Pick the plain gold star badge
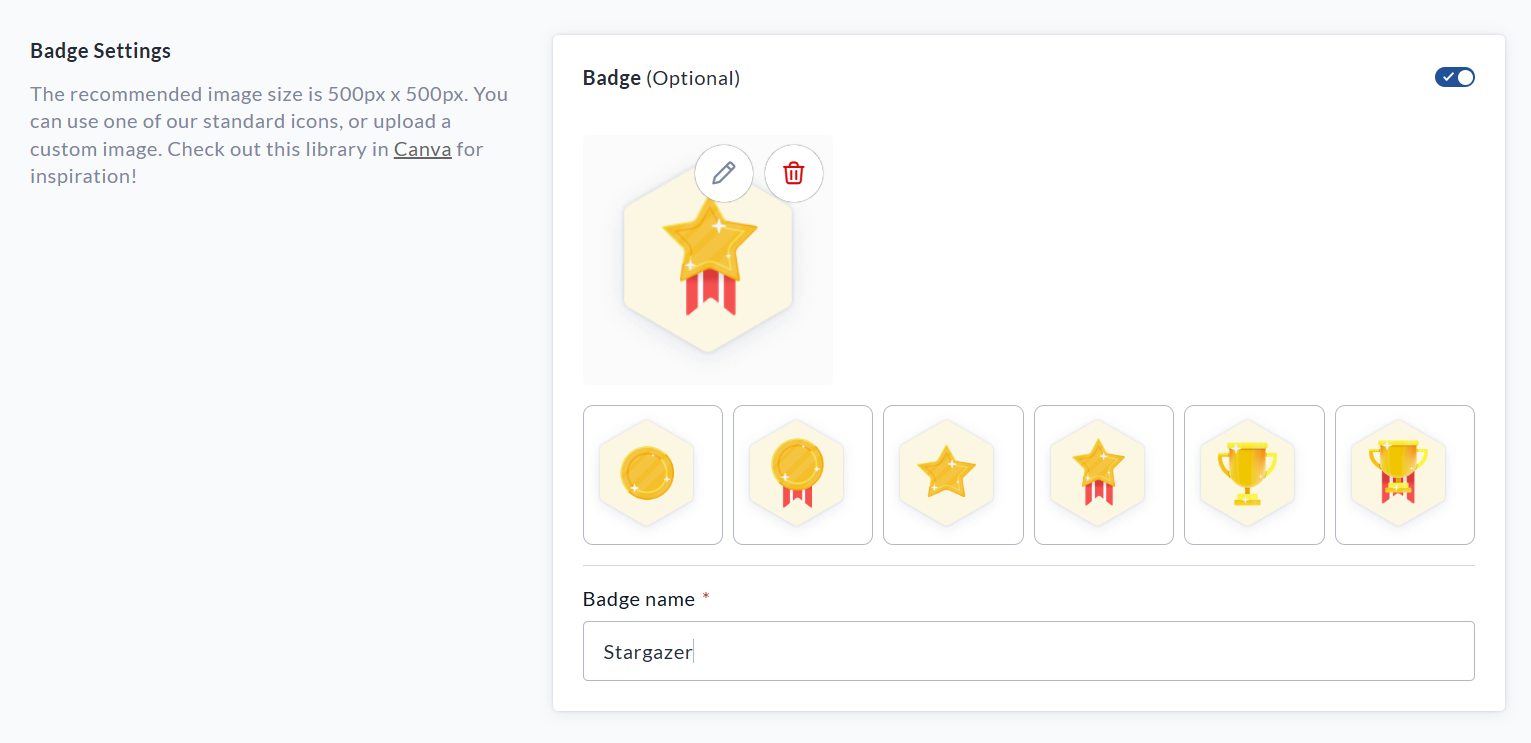 pyautogui.click(x=953, y=475)
